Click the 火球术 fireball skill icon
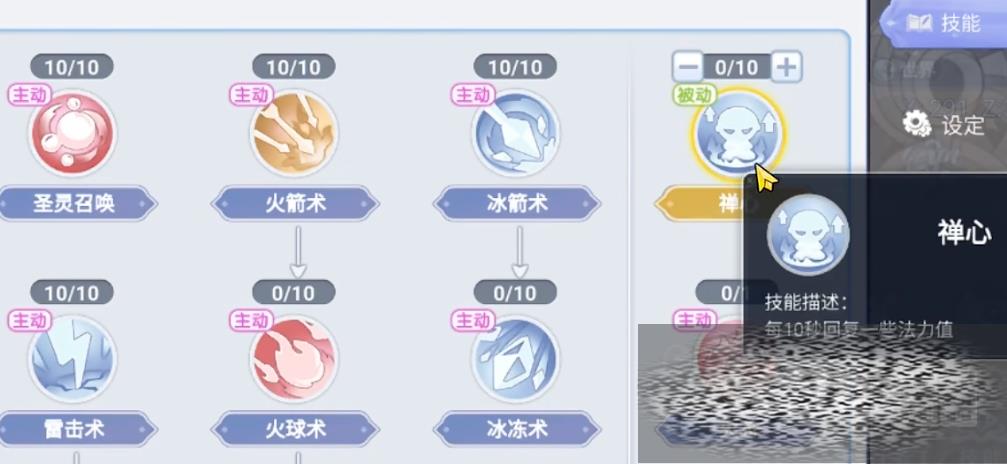The width and height of the screenshot is (1007, 464). (293, 360)
